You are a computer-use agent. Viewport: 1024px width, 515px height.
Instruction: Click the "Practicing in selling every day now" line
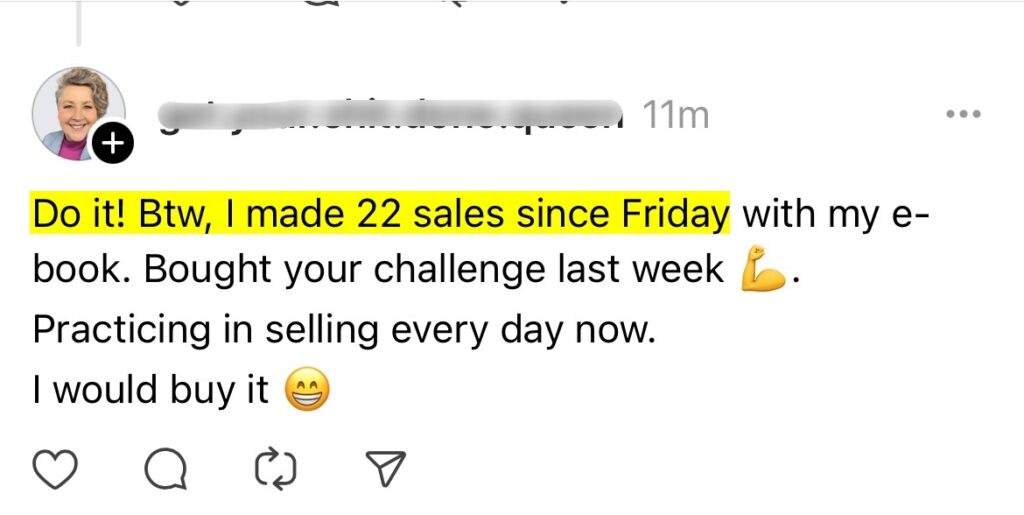click(x=343, y=331)
